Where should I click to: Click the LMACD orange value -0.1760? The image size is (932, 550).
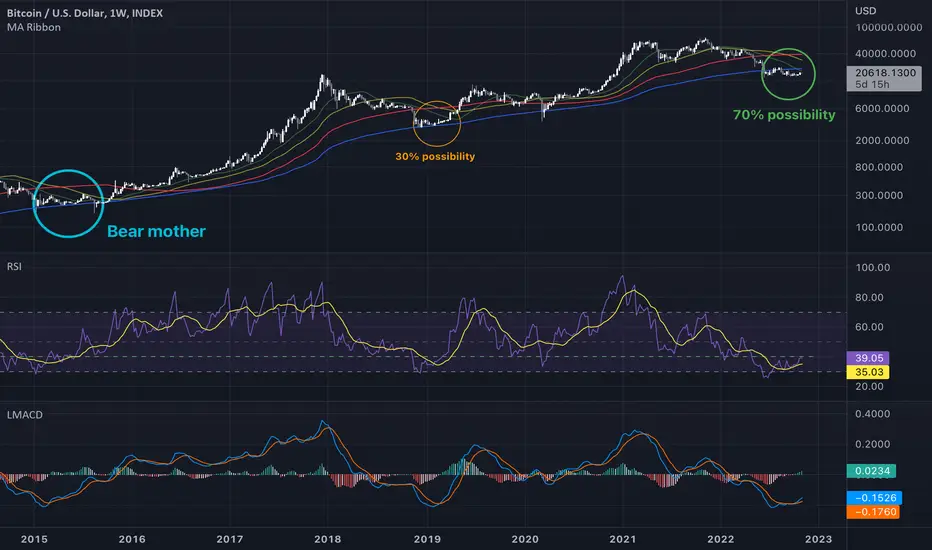pos(873,512)
